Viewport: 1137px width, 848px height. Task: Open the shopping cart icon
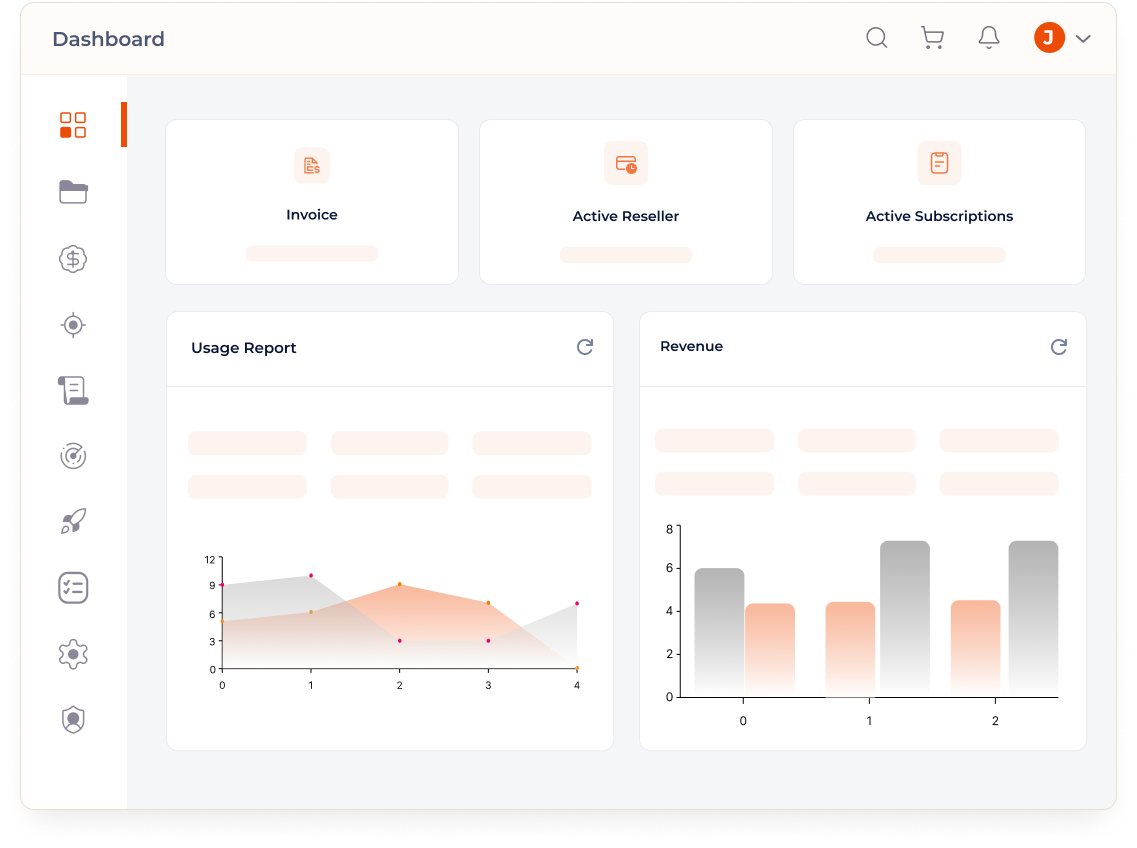tap(933, 38)
